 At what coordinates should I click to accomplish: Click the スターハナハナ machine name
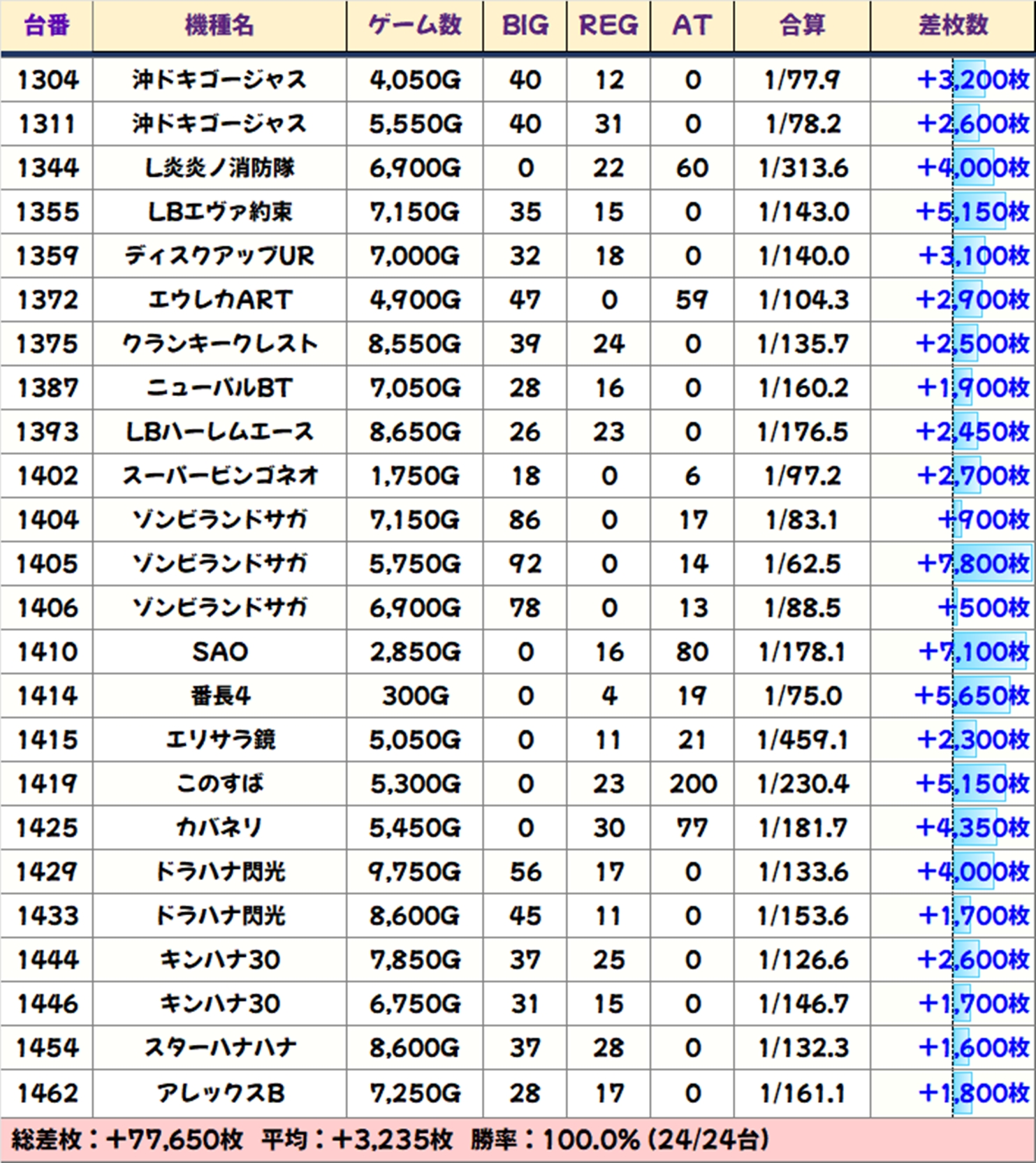click(x=219, y=1048)
